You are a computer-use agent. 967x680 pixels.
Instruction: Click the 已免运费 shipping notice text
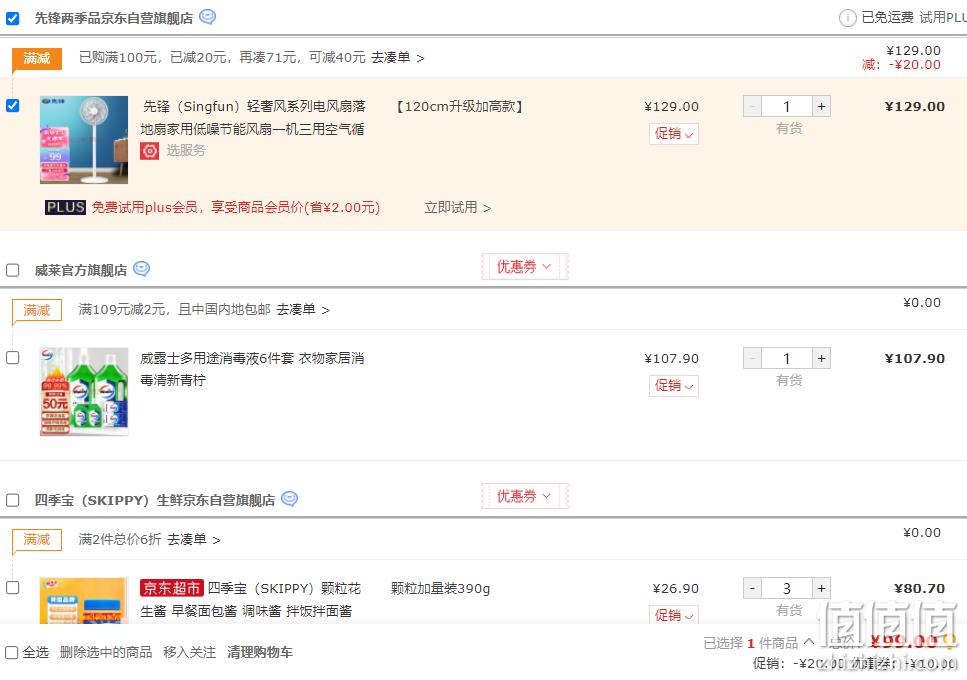(887, 17)
